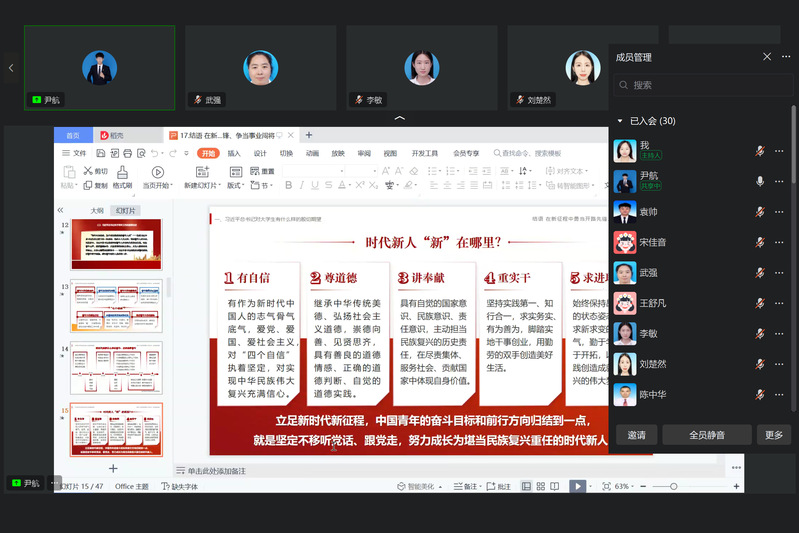Open the File (文件) menu
Image resolution: width=799 pixels, height=533 pixels.
click(x=74, y=153)
